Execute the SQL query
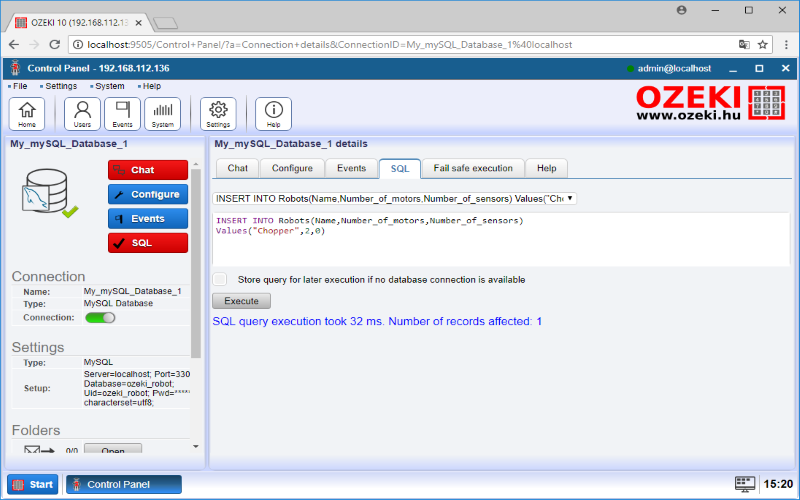 click(x=241, y=301)
